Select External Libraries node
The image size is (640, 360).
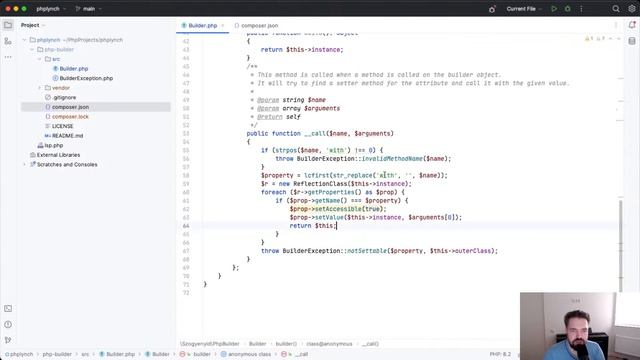(x=58, y=155)
